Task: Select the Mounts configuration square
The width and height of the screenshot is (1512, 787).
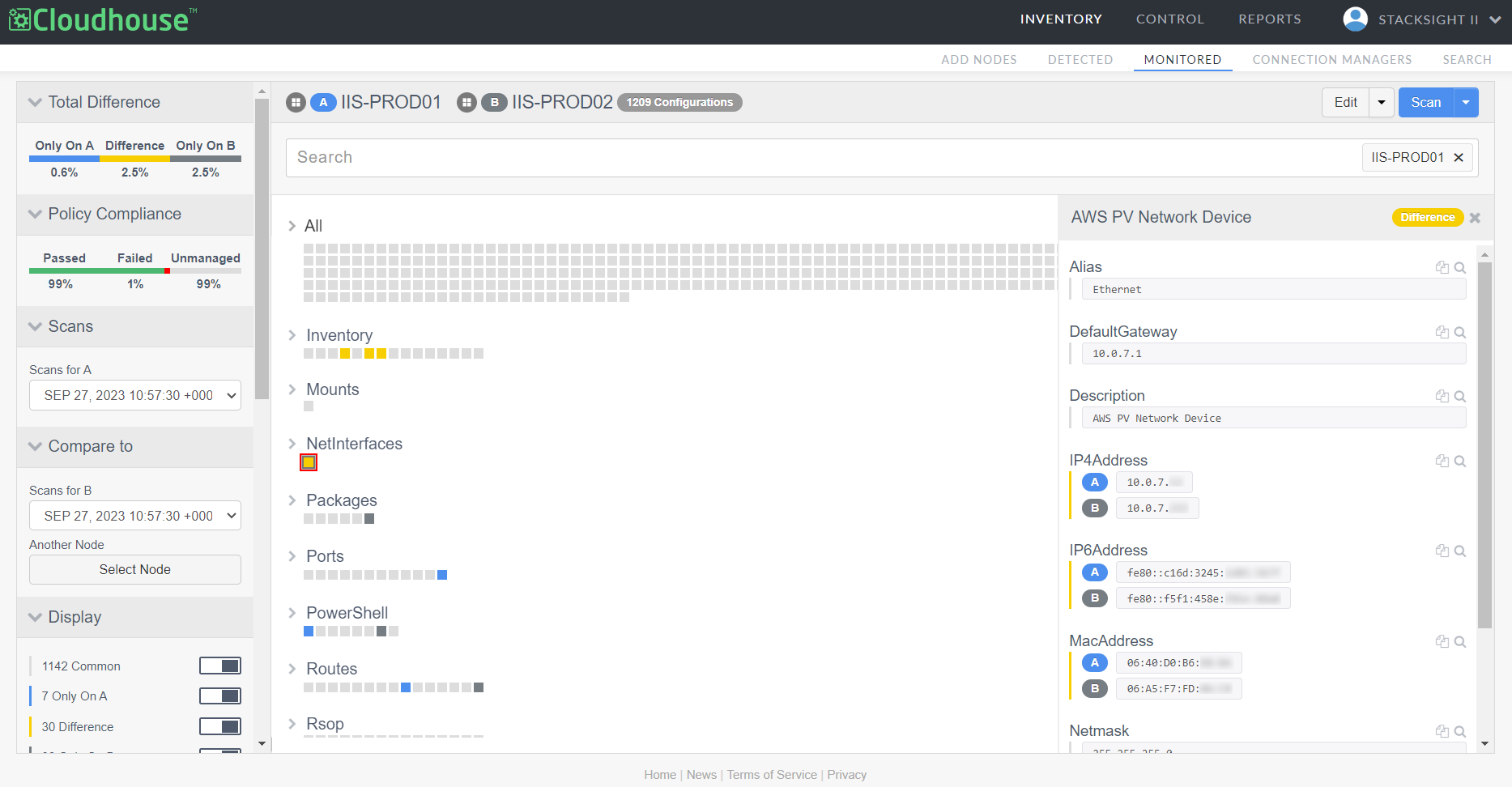Action: tap(309, 406)
